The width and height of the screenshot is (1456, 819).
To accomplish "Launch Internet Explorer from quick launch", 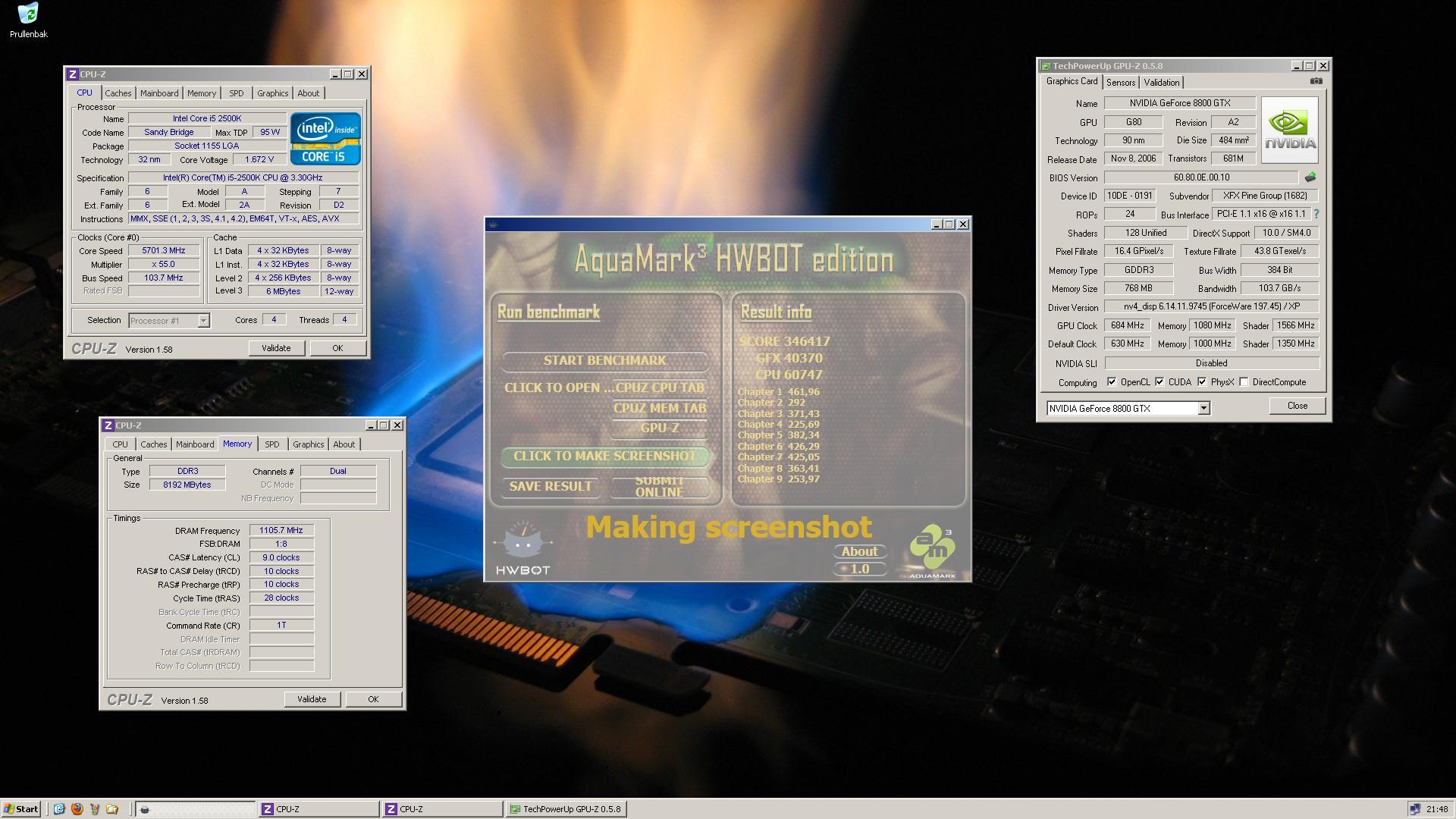I will click(x=59, y=809).
